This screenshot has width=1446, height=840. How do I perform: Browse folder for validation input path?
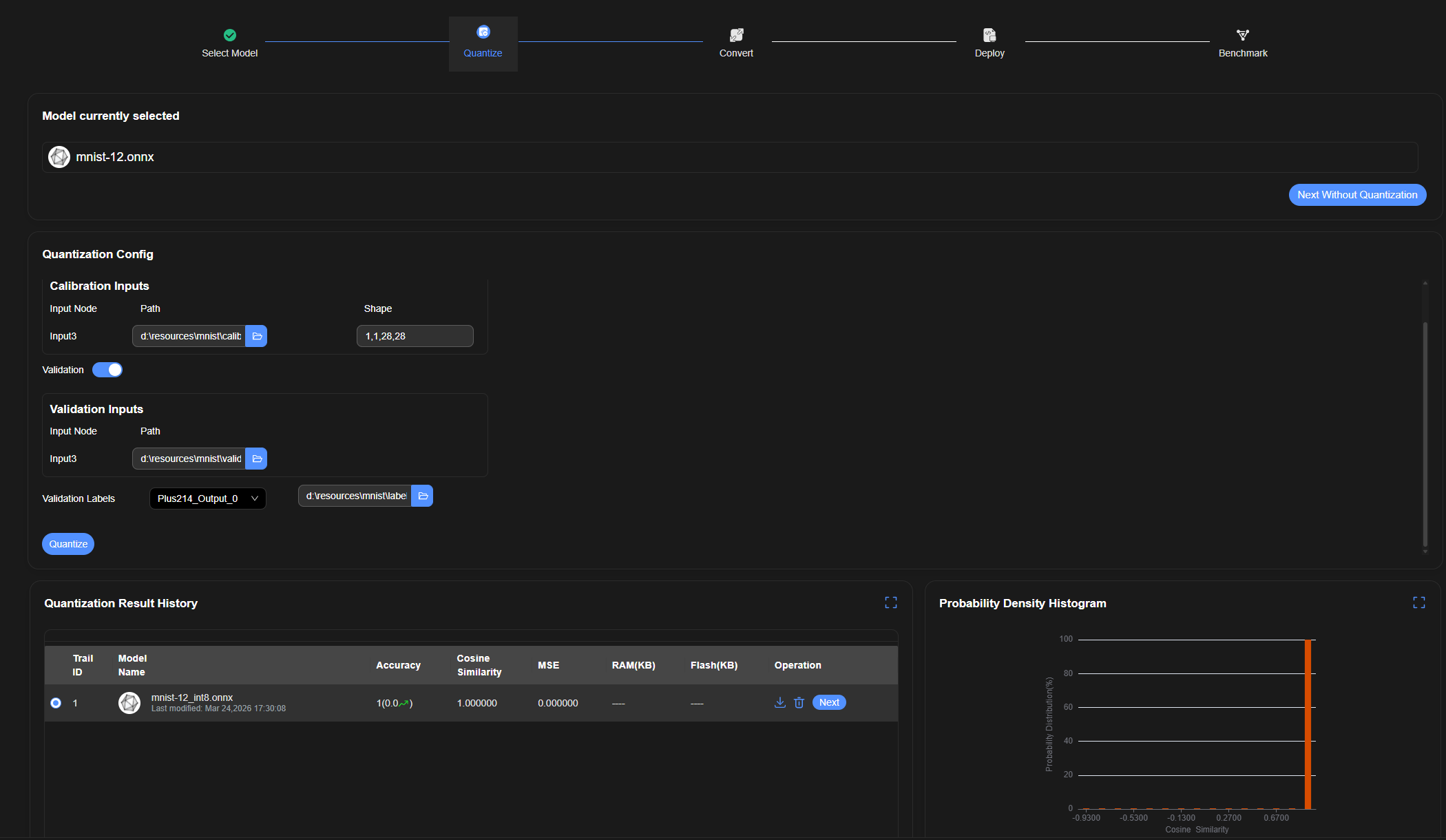coord(256,459)
